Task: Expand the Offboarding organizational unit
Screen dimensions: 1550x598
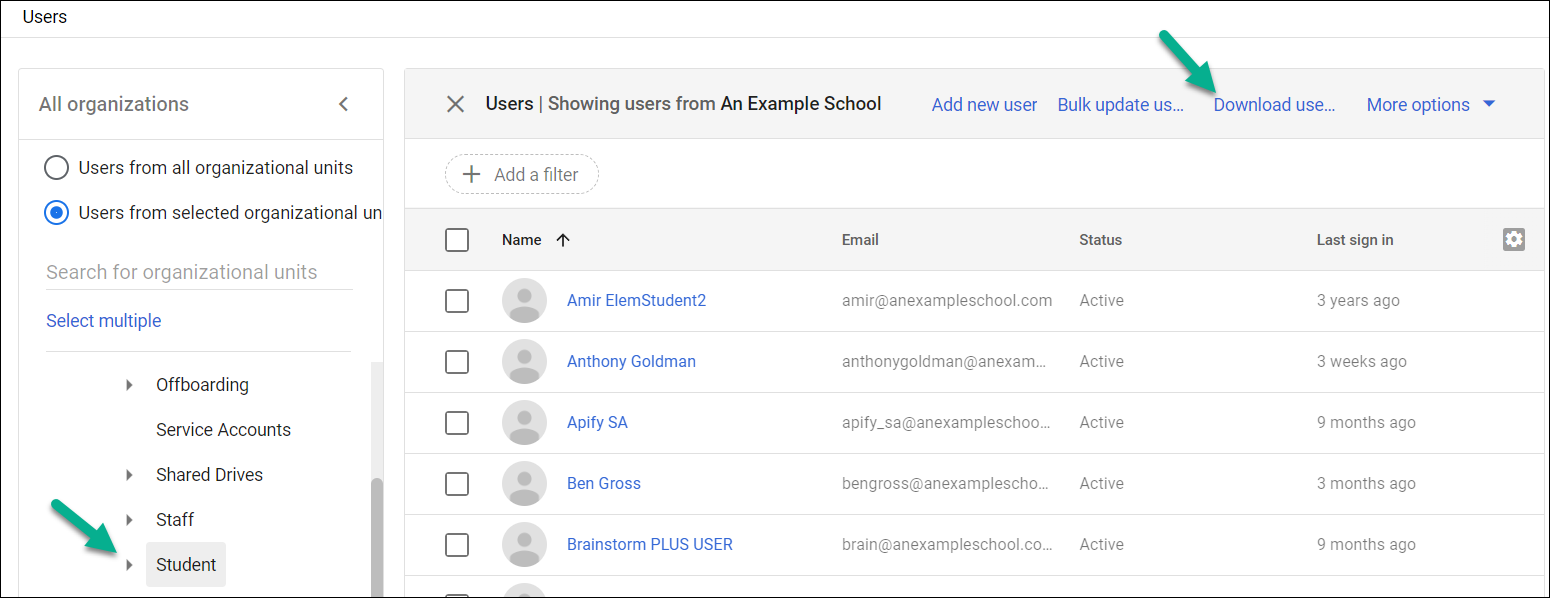Action: coord(129,385)
